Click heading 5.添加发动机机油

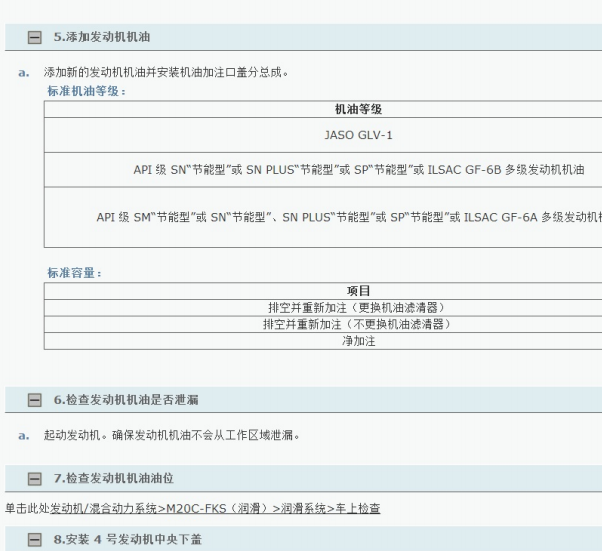point(102,37)
